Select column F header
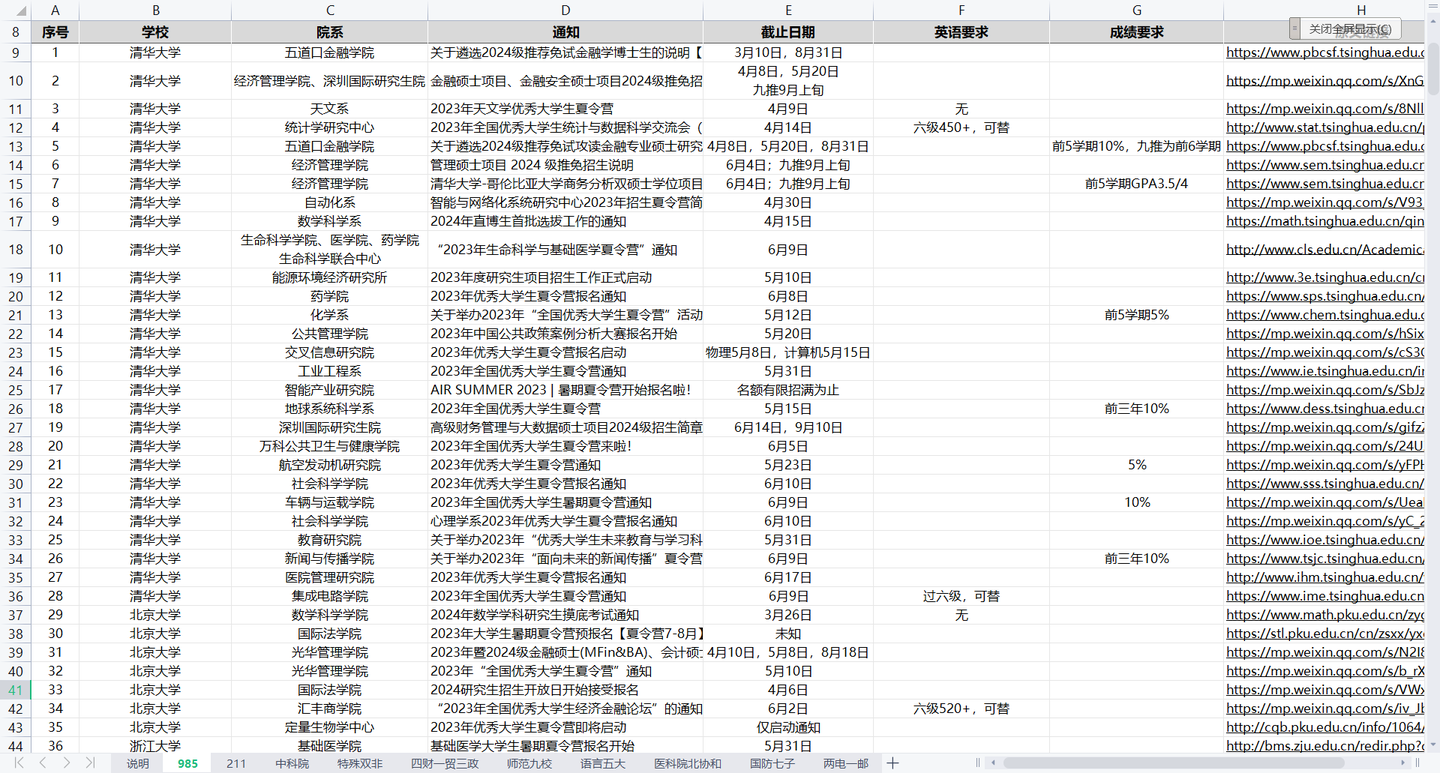1440x773 pixels. pyautogui.click(x=961, y=10)
